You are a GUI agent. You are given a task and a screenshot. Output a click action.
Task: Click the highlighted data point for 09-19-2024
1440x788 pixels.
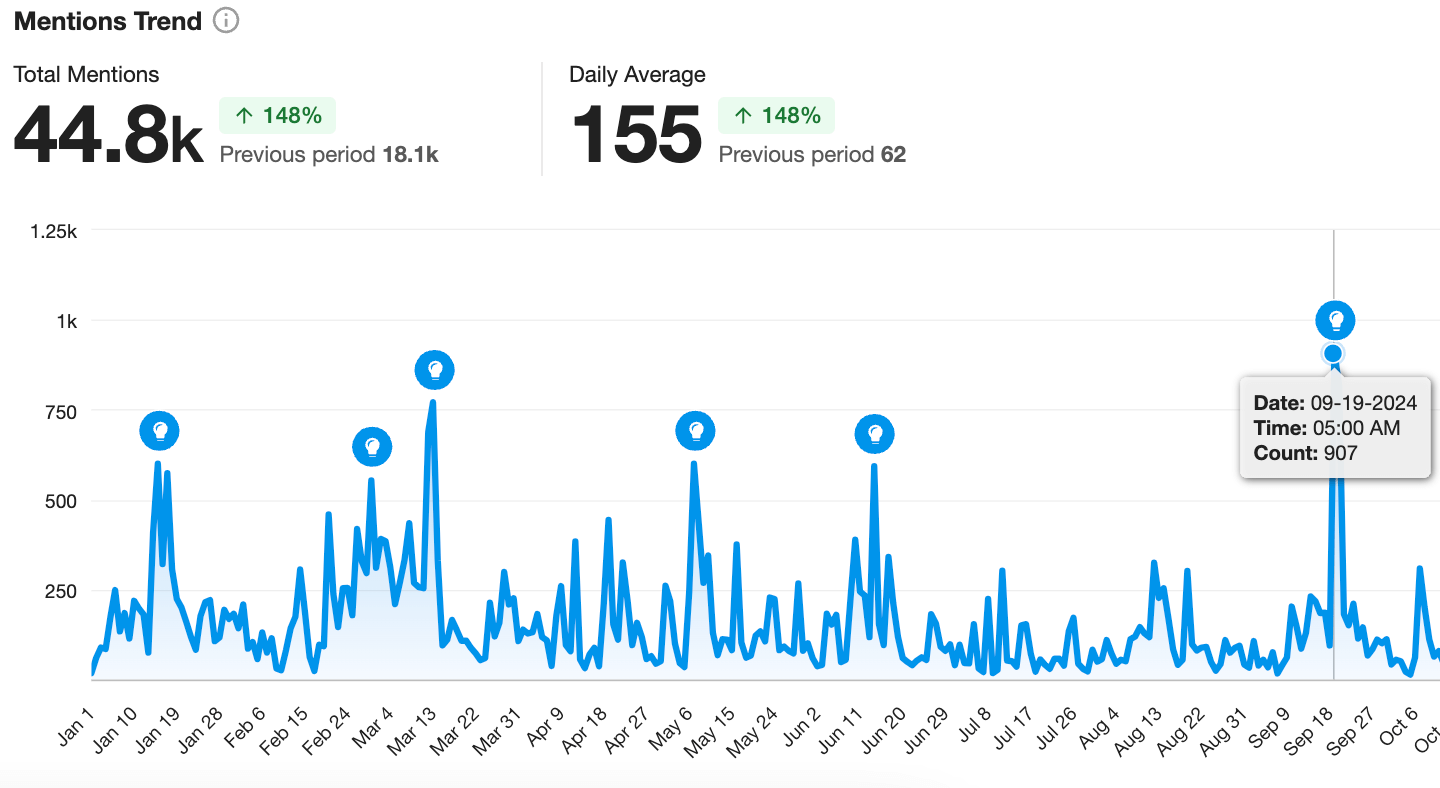(1333, 353)
